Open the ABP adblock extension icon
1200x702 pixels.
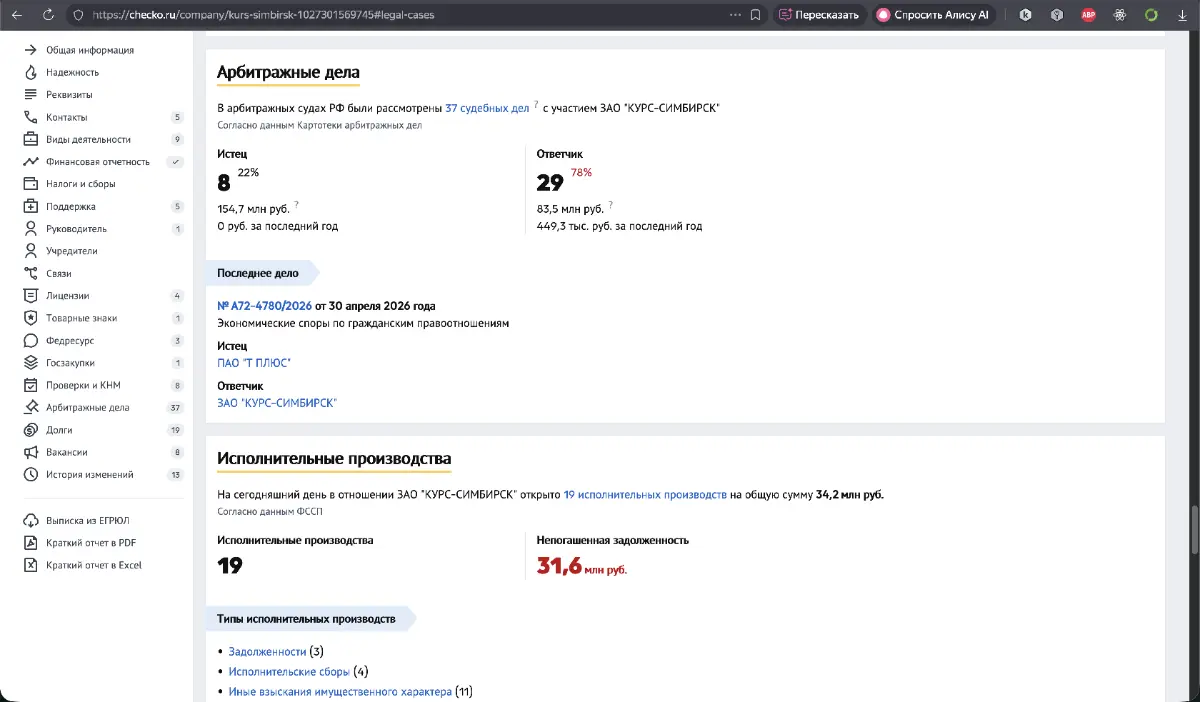pos(1088,15)
